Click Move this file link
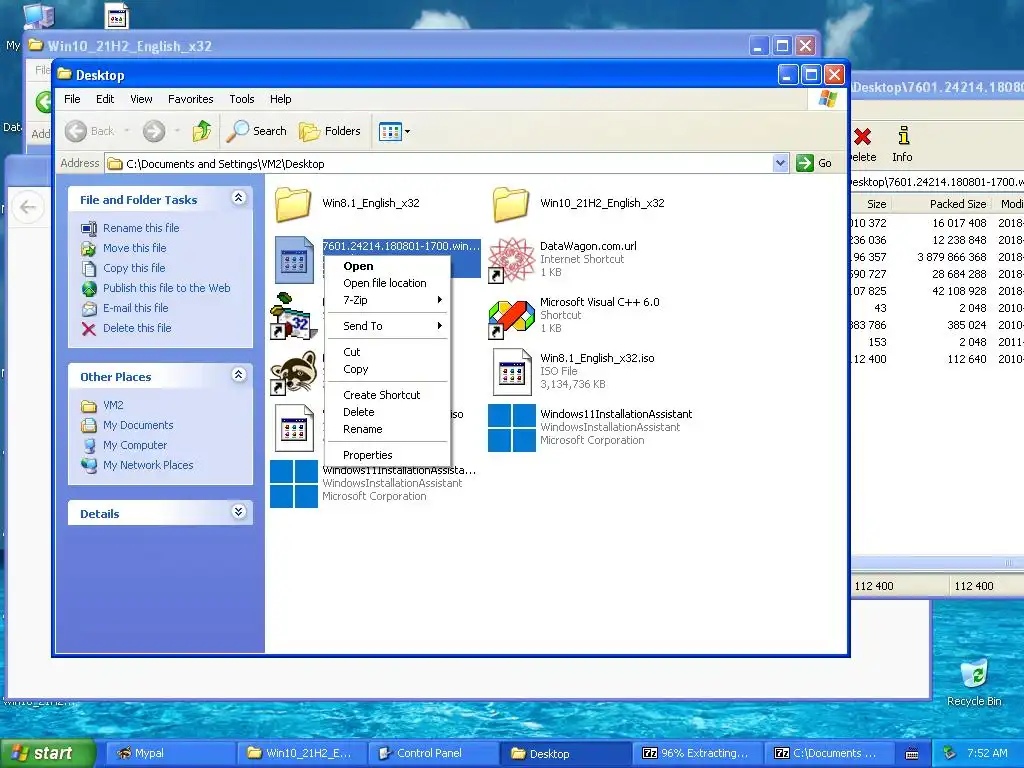 pyautogui.click(x=135, y=248)
